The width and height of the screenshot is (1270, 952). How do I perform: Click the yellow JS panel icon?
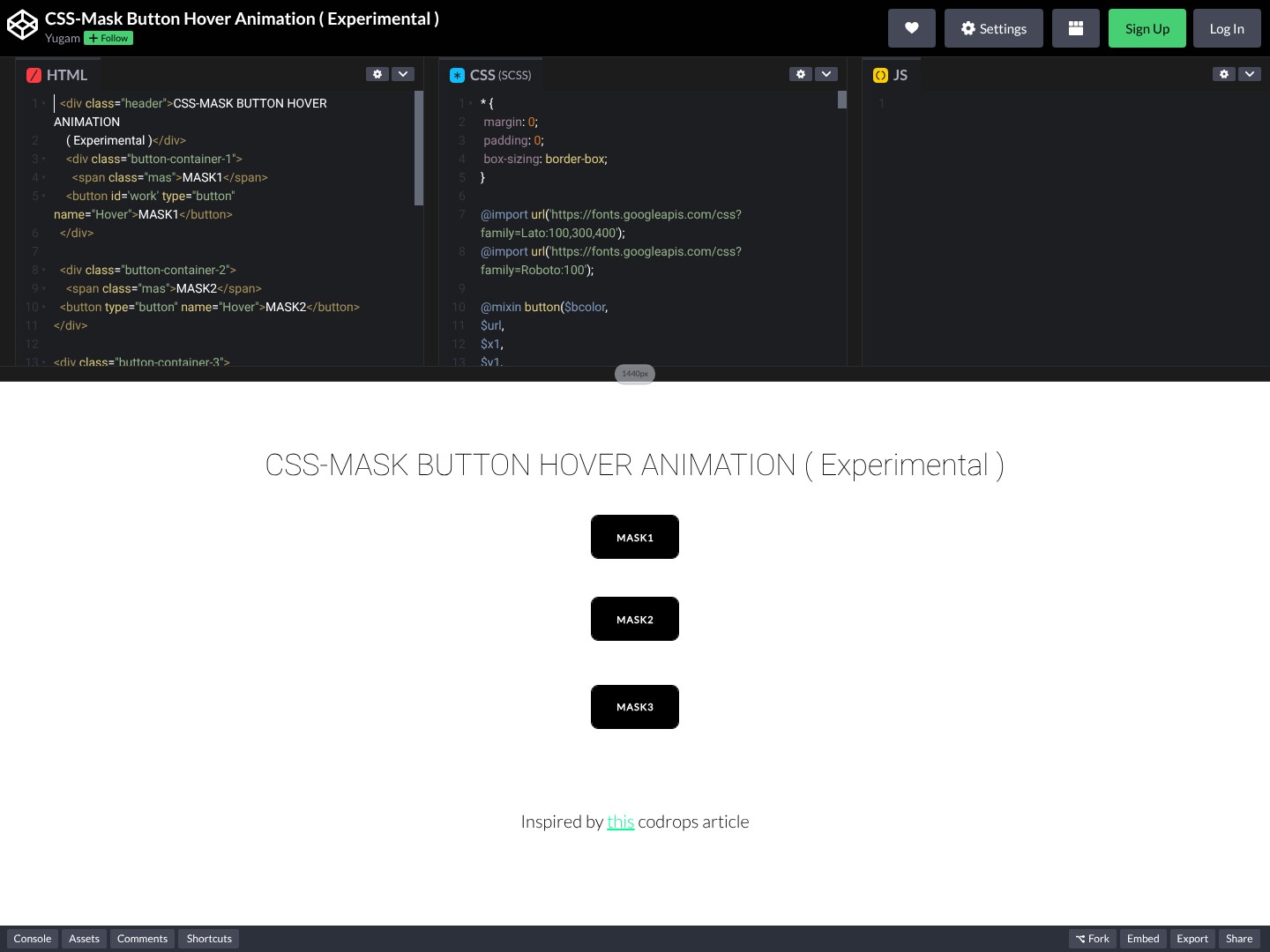tap(880, 76)
